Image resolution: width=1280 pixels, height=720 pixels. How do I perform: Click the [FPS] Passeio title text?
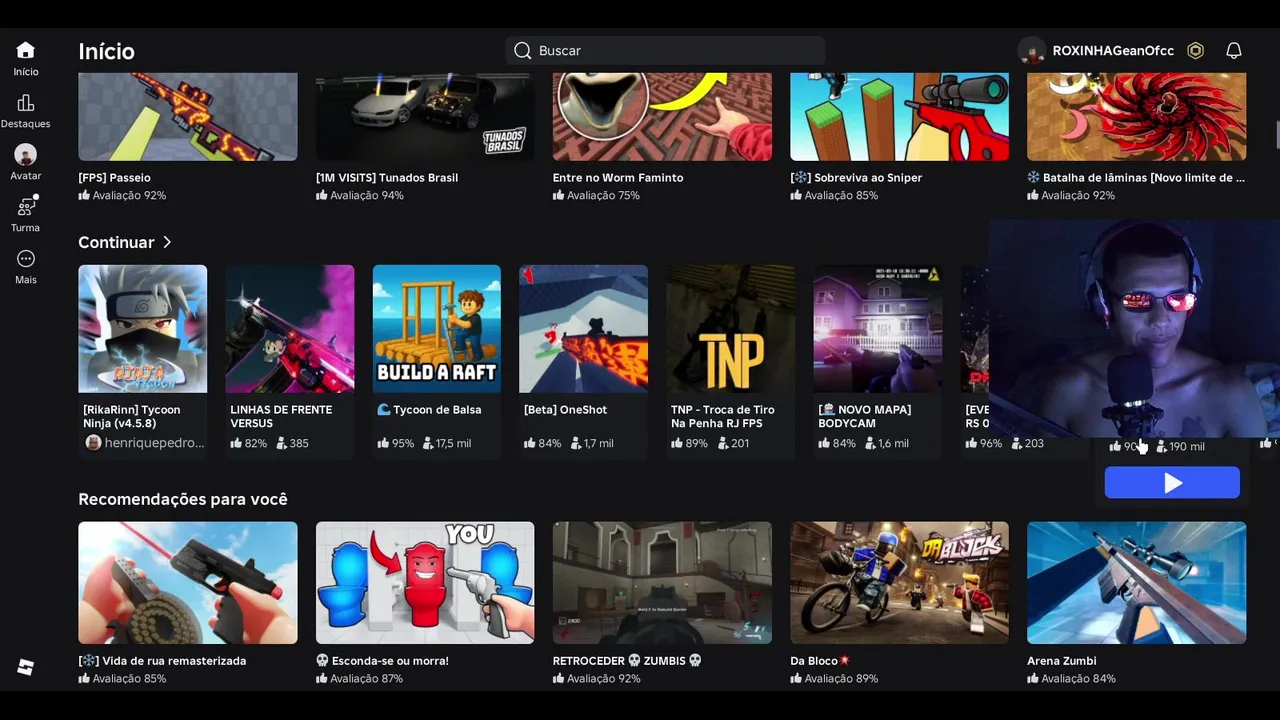click(114, 178)
